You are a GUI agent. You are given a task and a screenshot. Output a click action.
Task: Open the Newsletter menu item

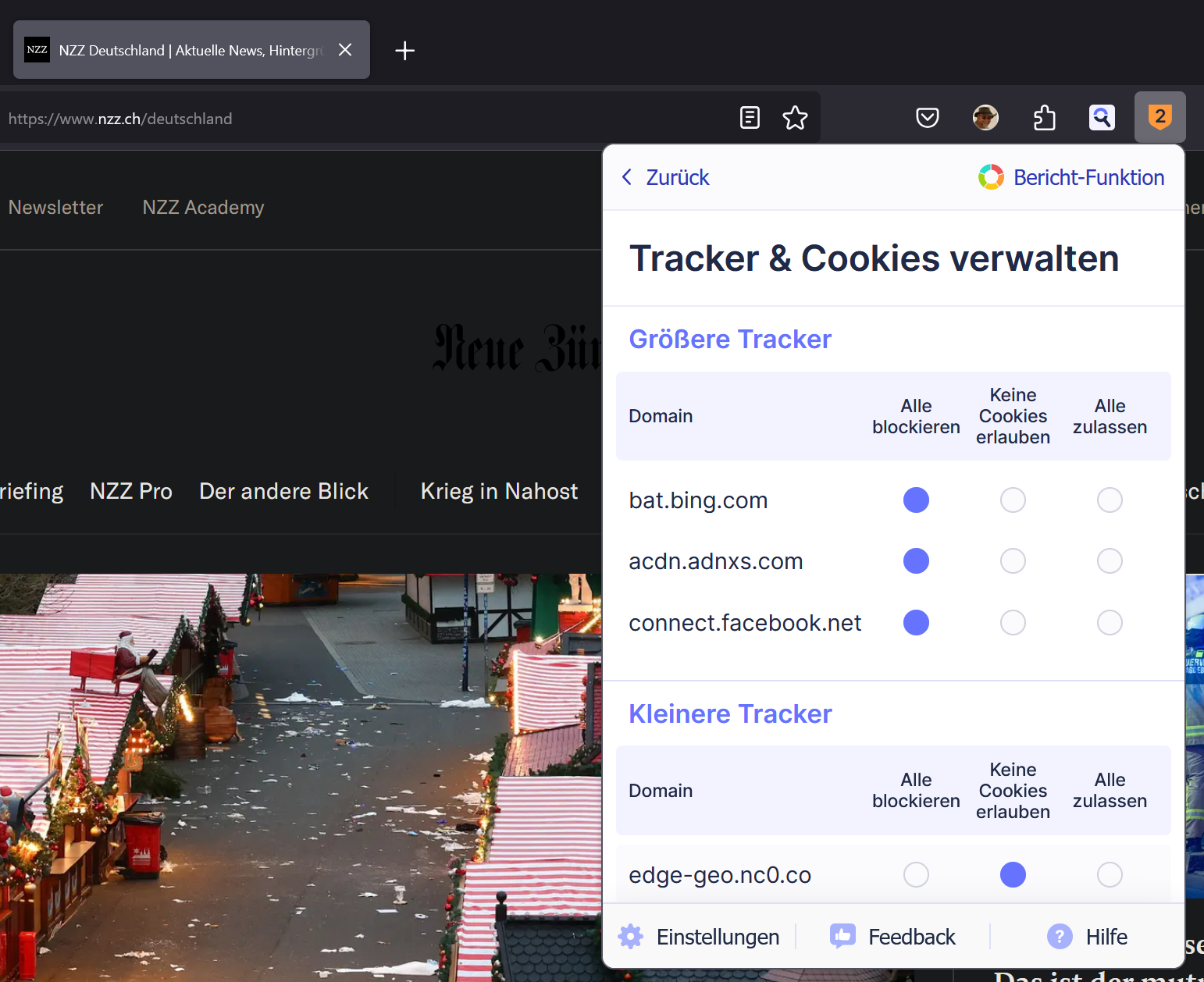click(x=55, y=207)
